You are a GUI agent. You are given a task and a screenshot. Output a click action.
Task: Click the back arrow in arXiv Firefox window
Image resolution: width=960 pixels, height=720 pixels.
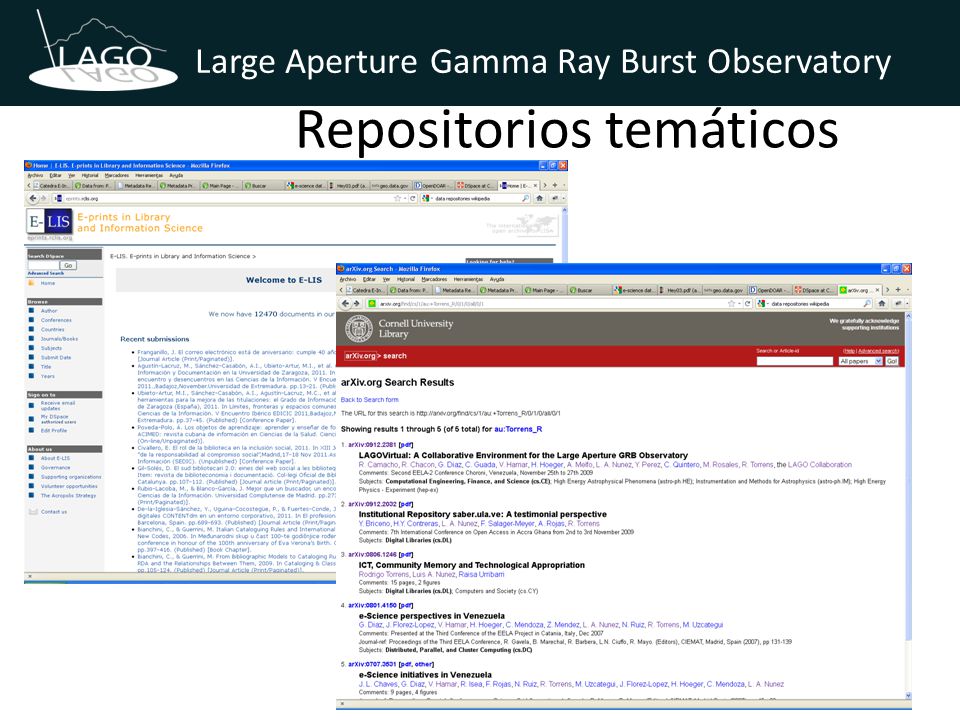click(346, 304)
